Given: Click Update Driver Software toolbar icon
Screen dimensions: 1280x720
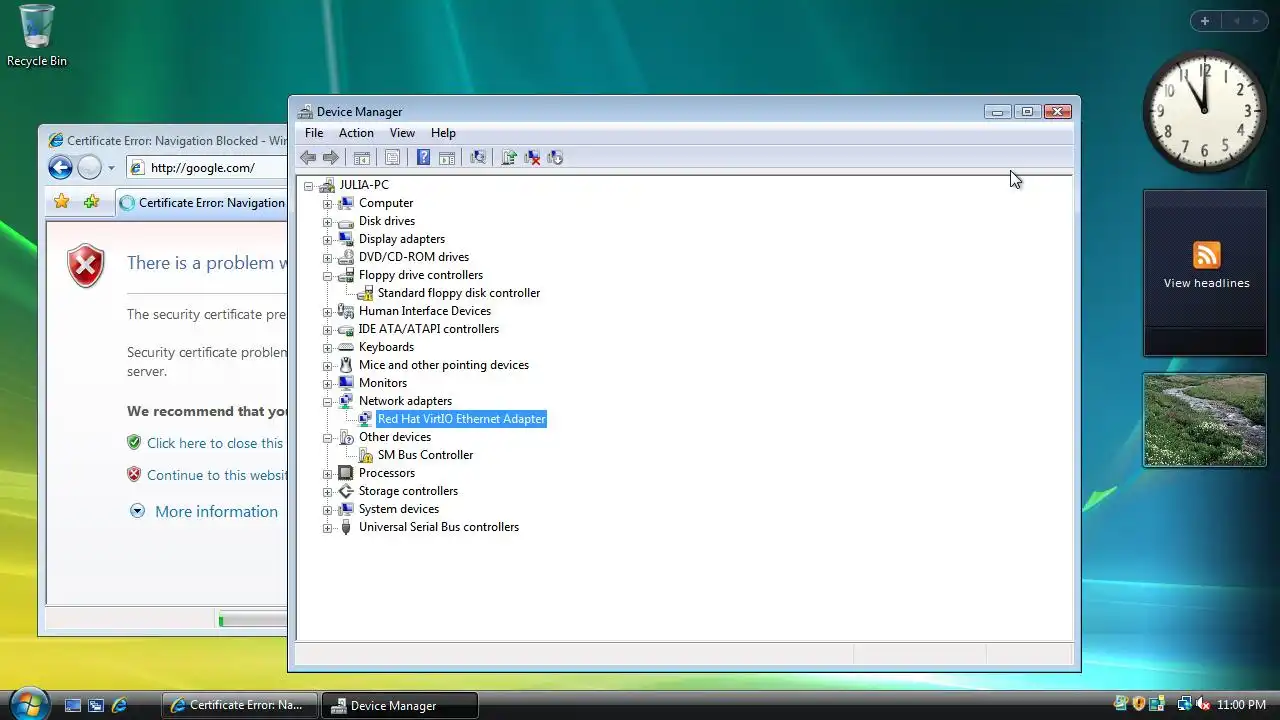Looking at the screenshot, I should pos(509,157).
